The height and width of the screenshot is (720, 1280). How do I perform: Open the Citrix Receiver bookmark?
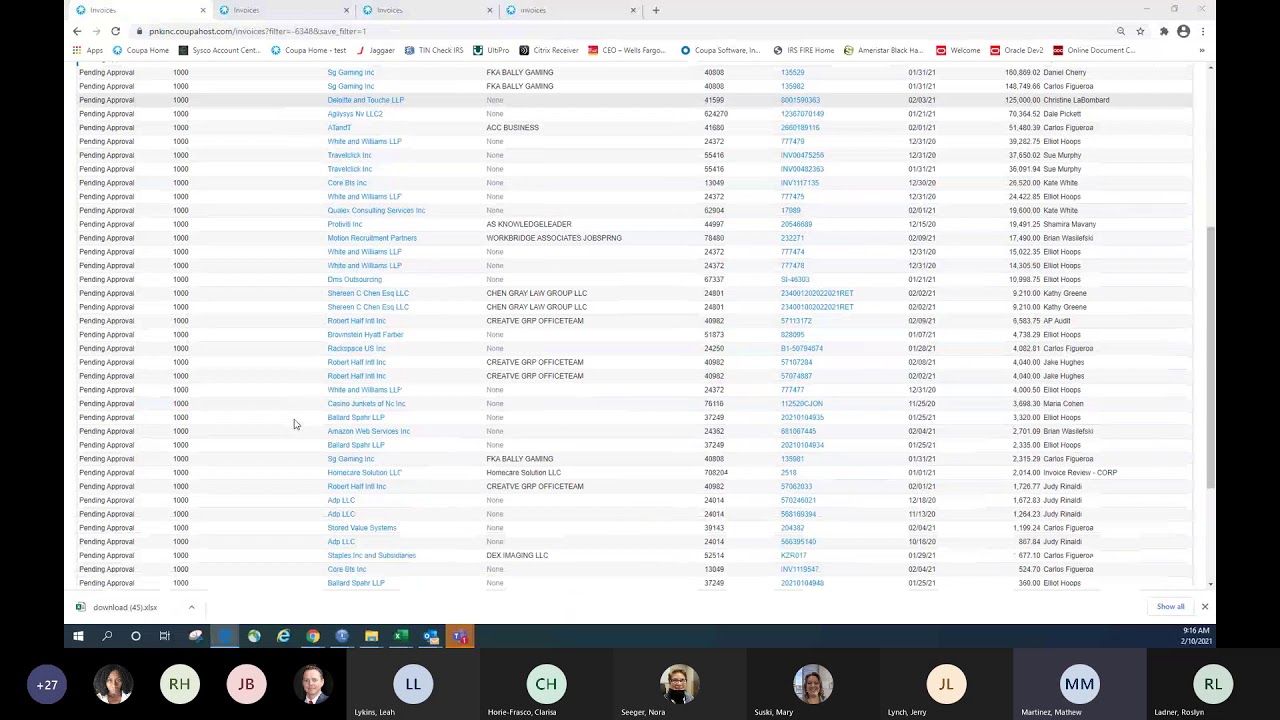point(549,50)
